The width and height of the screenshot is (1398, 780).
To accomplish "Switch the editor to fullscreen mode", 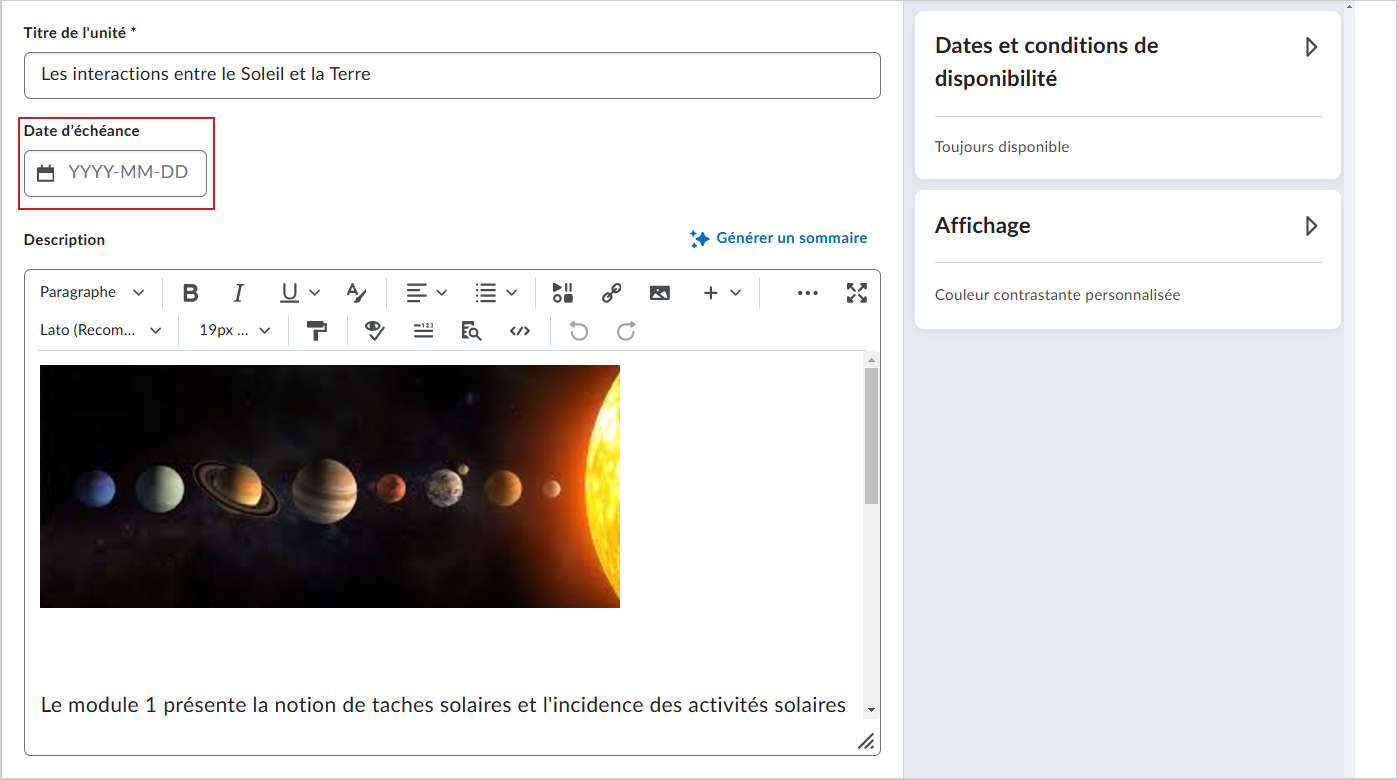I will tap(856, 293).
